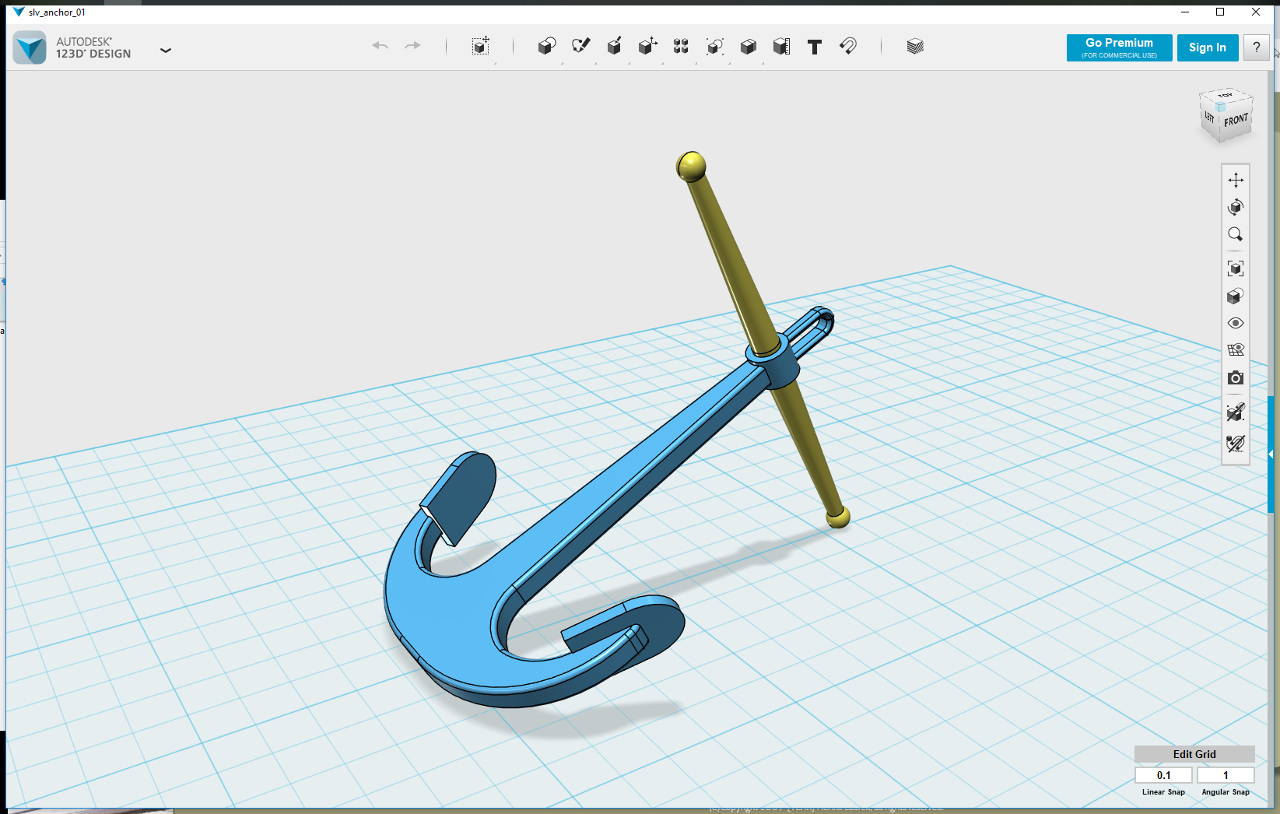The image size is (1280, 814).
Task: Click the FRONT face of the view cube
Action: tap(1236, 120)
